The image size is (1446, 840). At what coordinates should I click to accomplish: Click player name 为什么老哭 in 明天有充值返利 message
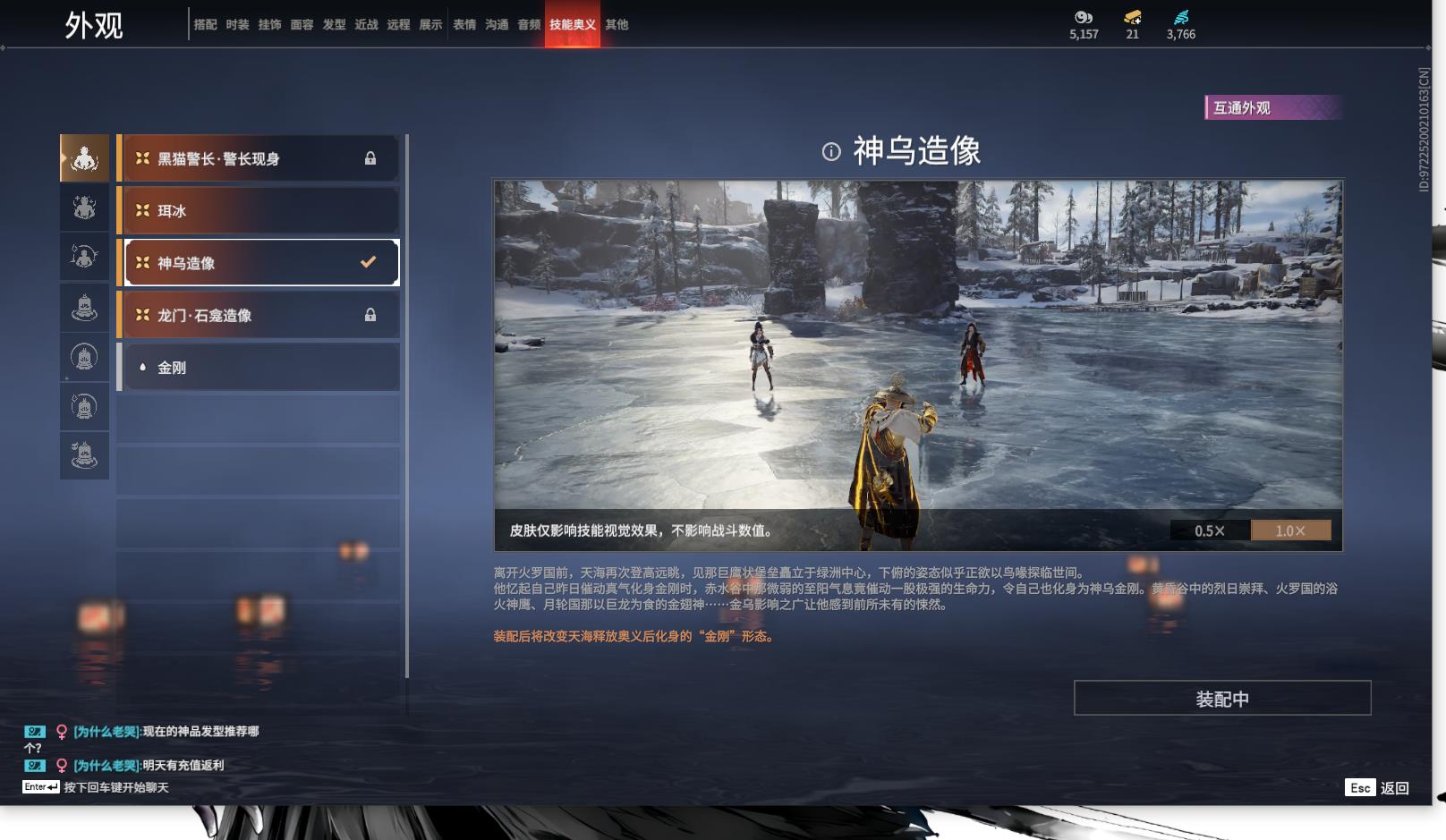(x=106, y=766)
